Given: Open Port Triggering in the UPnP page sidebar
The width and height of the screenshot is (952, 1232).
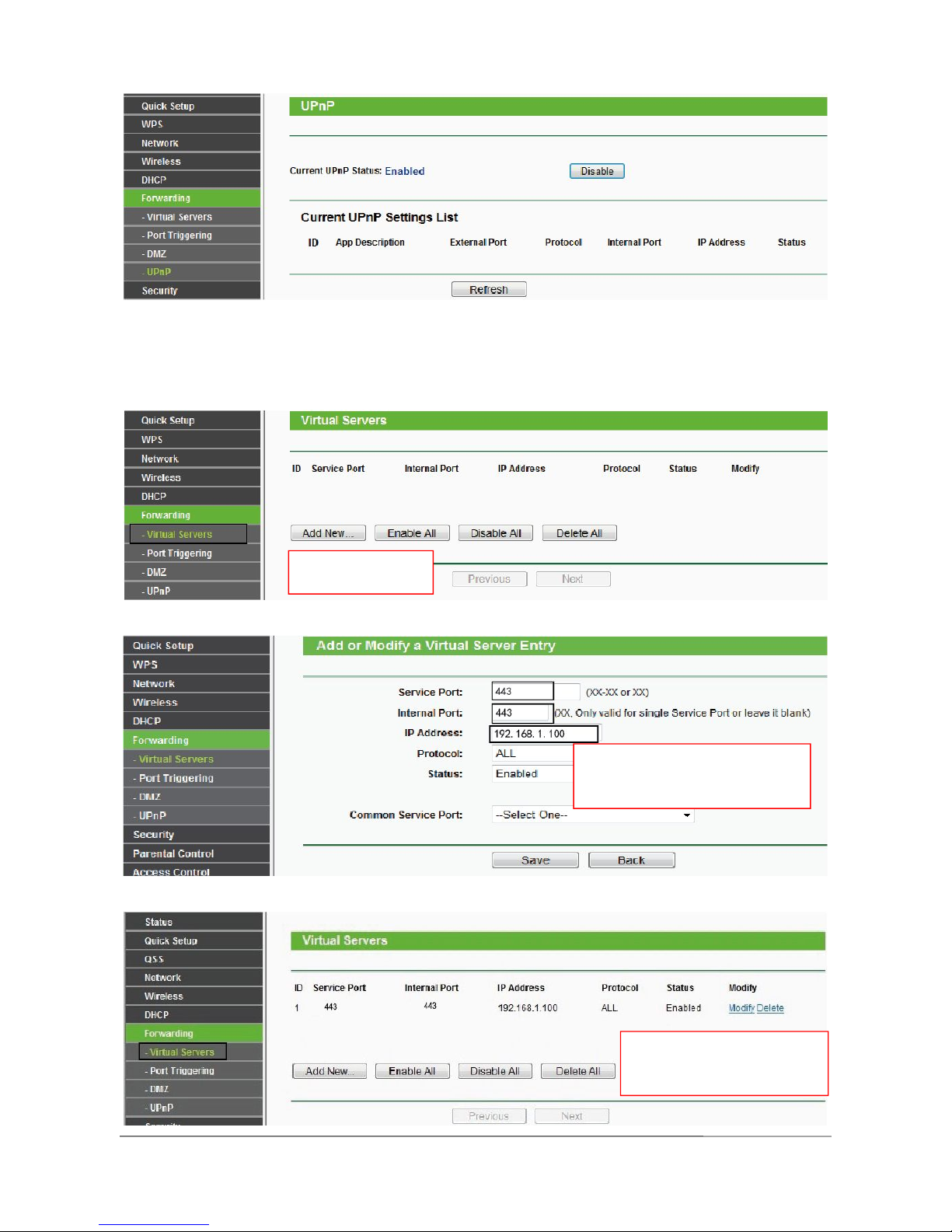Looking at the screenshot, I should click(x=192, y=236).
